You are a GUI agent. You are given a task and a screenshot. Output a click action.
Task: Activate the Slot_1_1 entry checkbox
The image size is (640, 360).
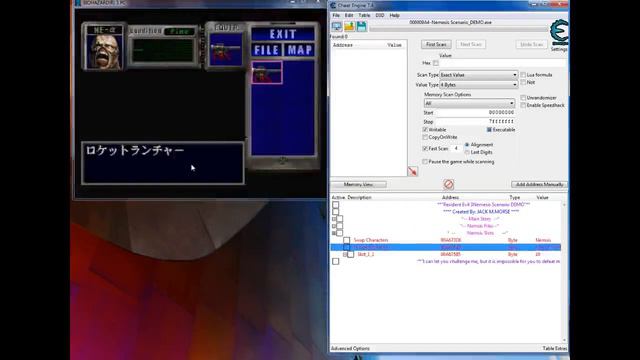[x=351, y=254]
